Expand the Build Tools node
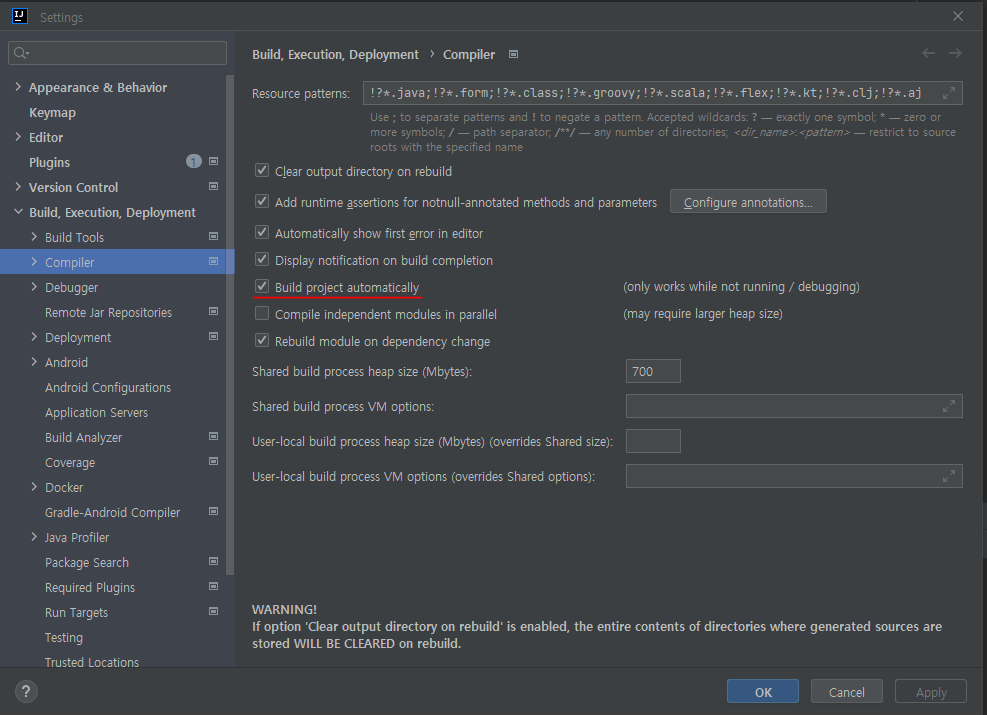Screen dimensions: 987x715 point(34,237)
